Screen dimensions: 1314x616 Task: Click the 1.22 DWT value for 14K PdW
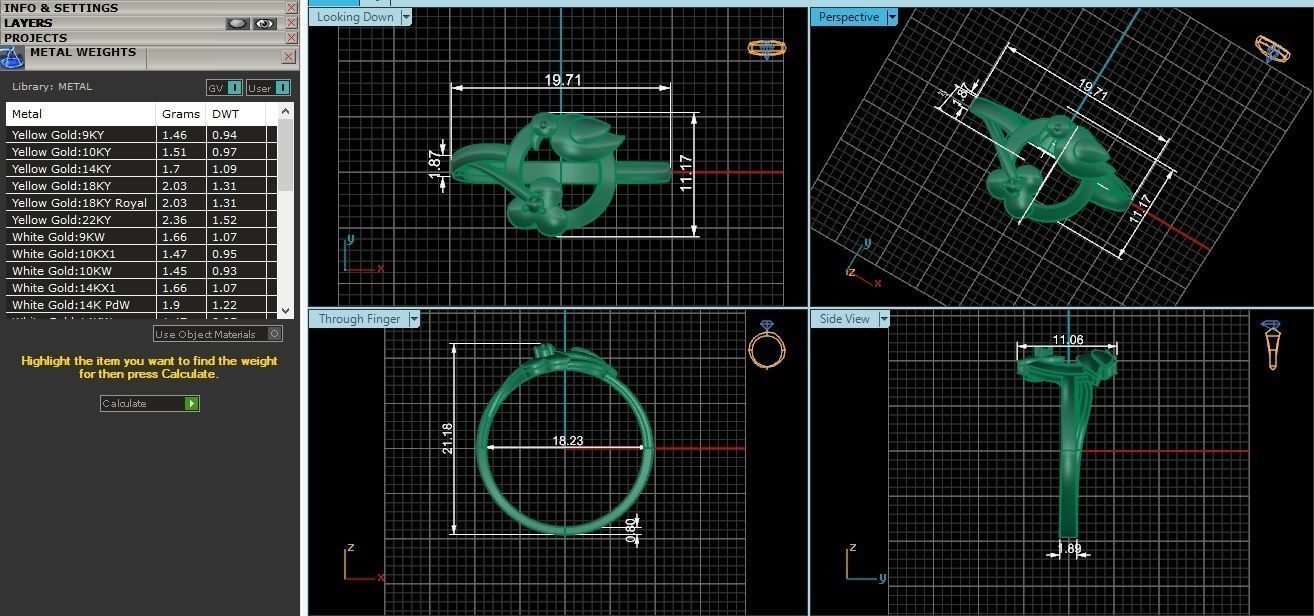point(224,305)
